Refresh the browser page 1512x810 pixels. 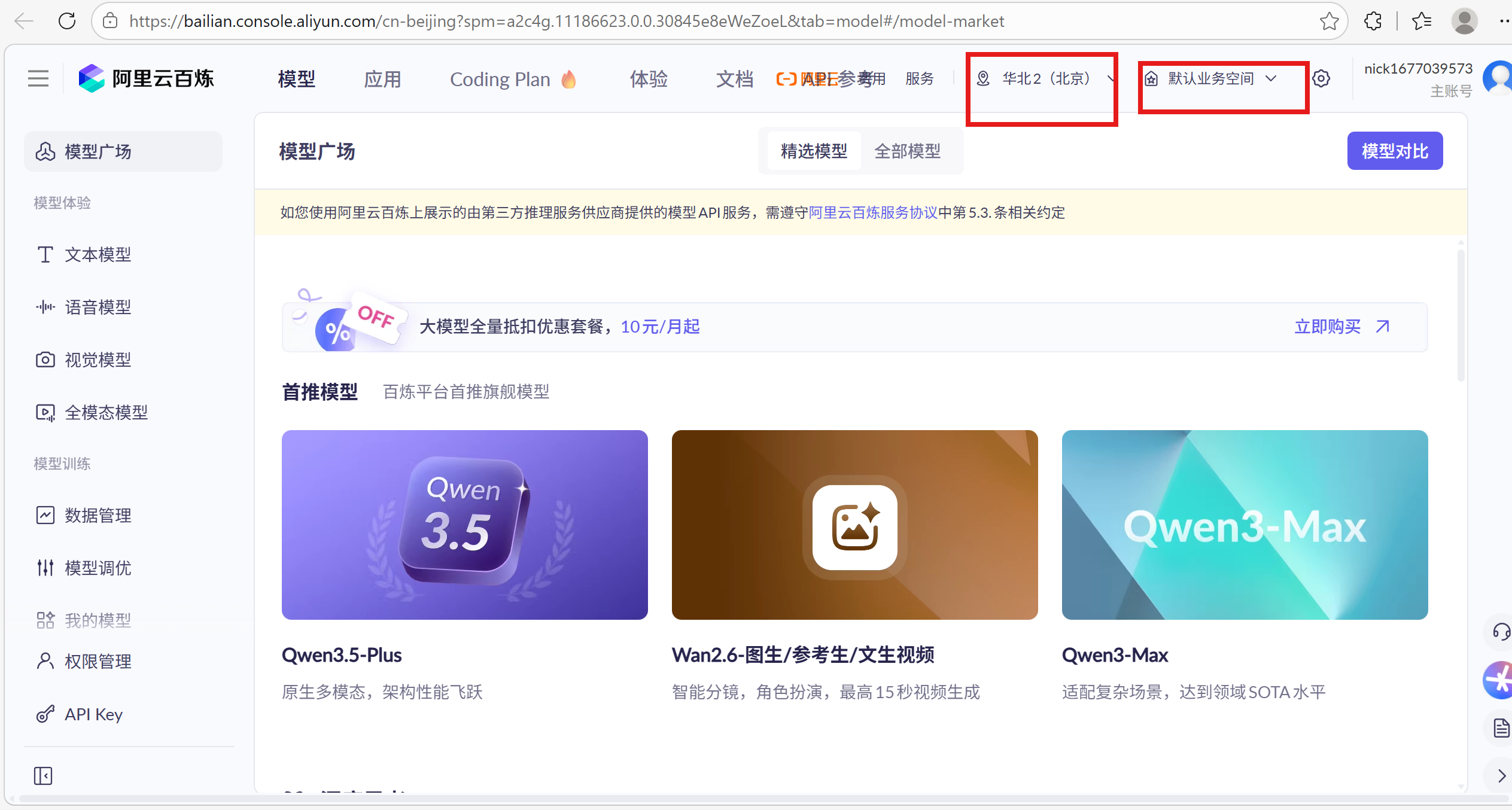pos(67,21)
